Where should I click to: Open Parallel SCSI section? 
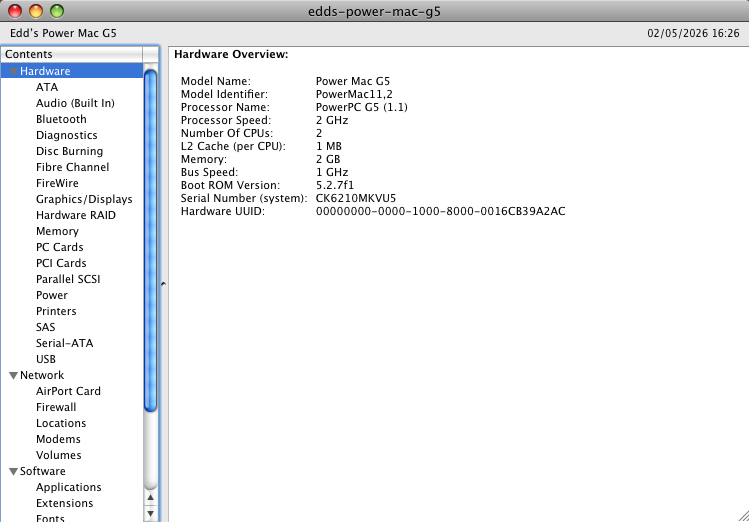point(68,279)
